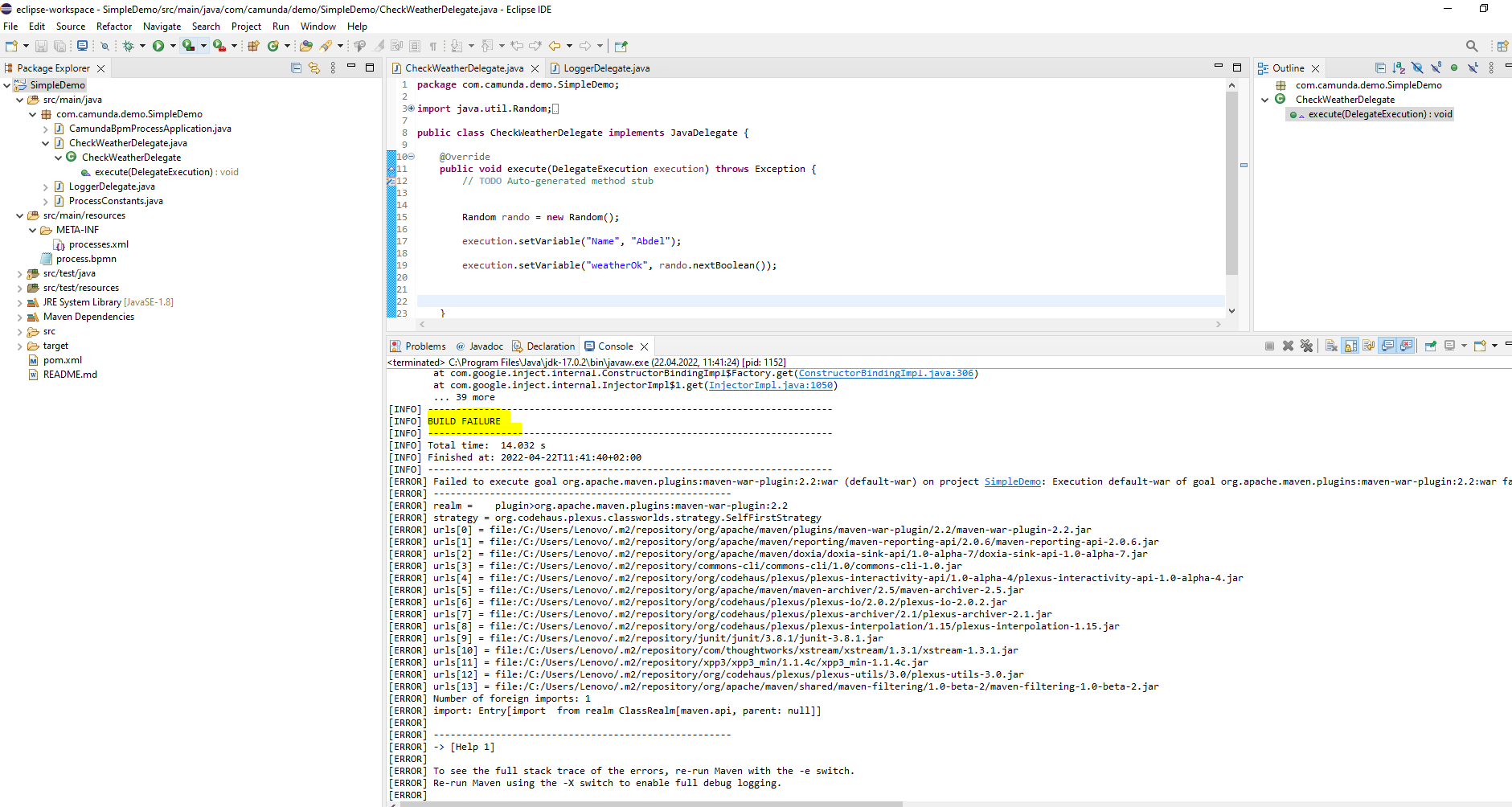Collapse All in Package Explorer toolbar
This screenshot has height=807, width=1512.
pos(296,68)
